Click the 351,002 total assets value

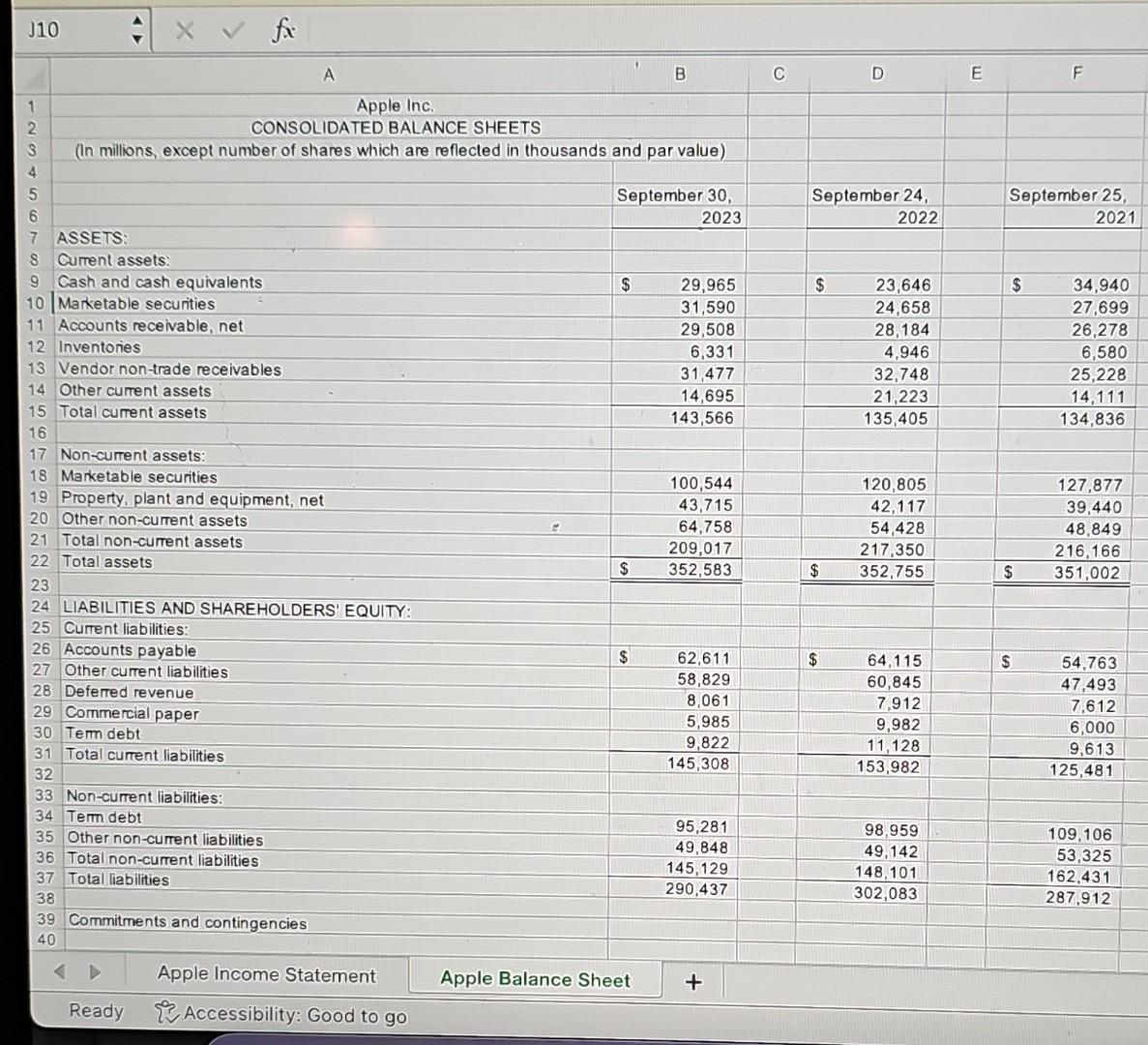coord(1086,573)
